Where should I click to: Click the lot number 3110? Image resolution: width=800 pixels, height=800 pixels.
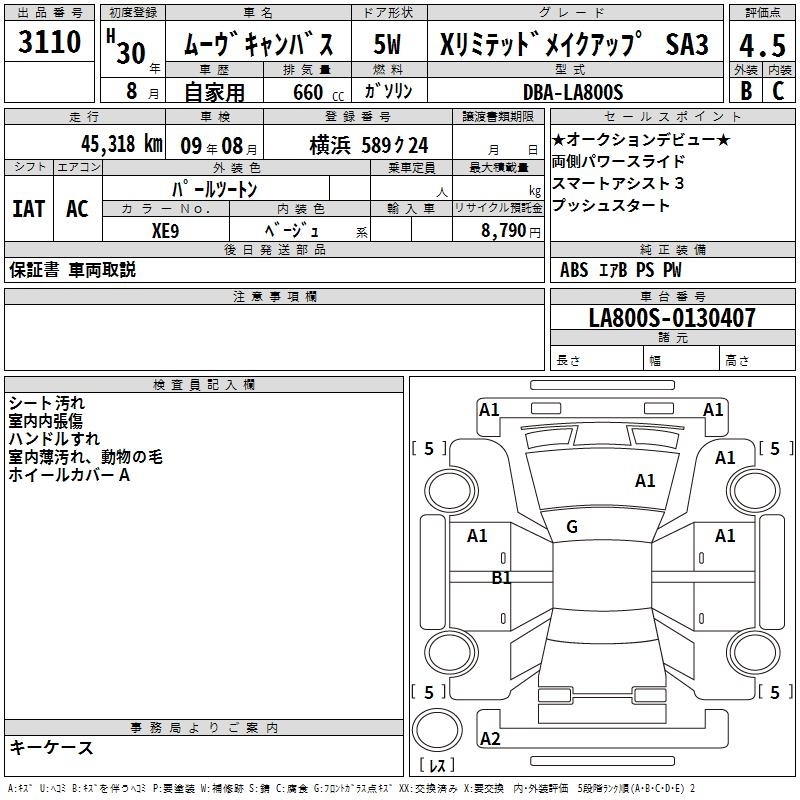click(50, 43)
